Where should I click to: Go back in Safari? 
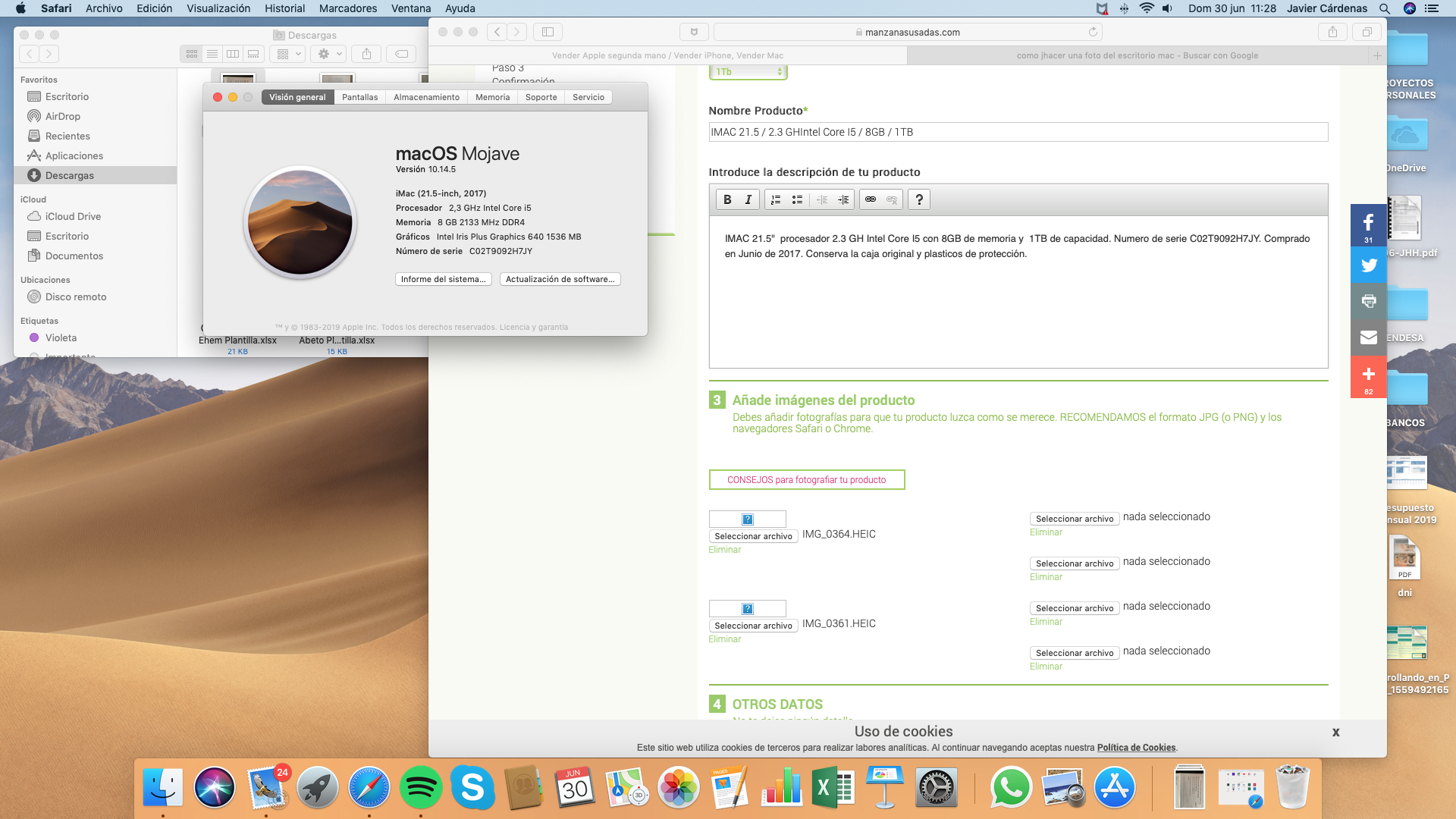click(x=497, y=32)
